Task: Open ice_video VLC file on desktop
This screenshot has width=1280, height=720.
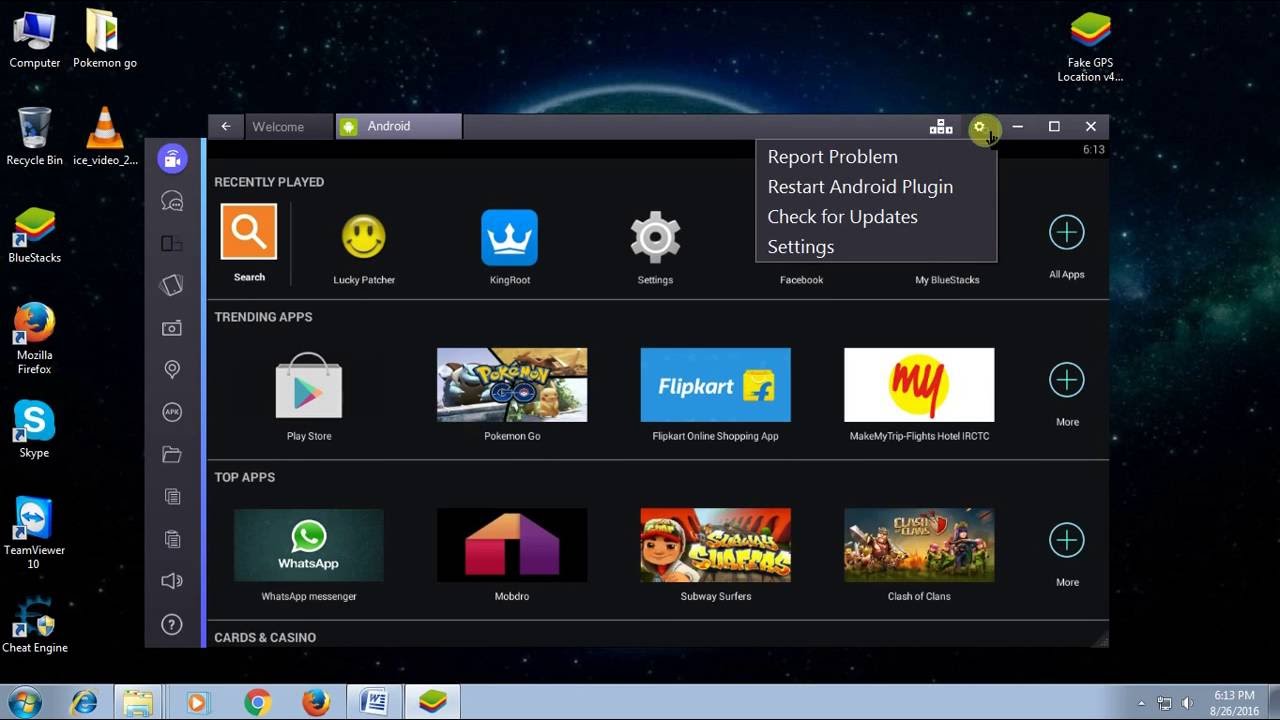Action: pos(105,136)
